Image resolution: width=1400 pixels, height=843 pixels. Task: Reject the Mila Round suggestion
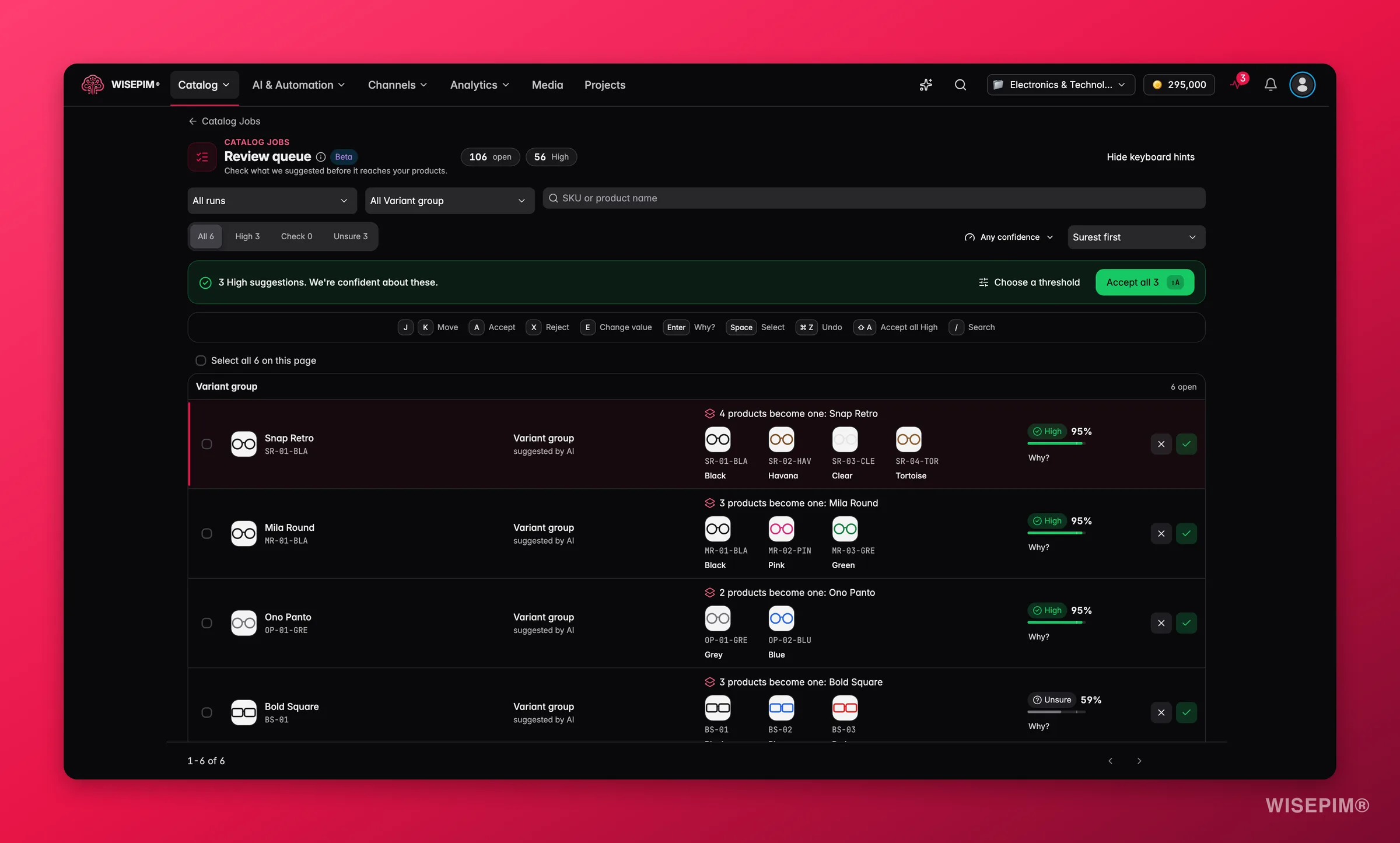pyautogui.click(x=1161, y=533)
